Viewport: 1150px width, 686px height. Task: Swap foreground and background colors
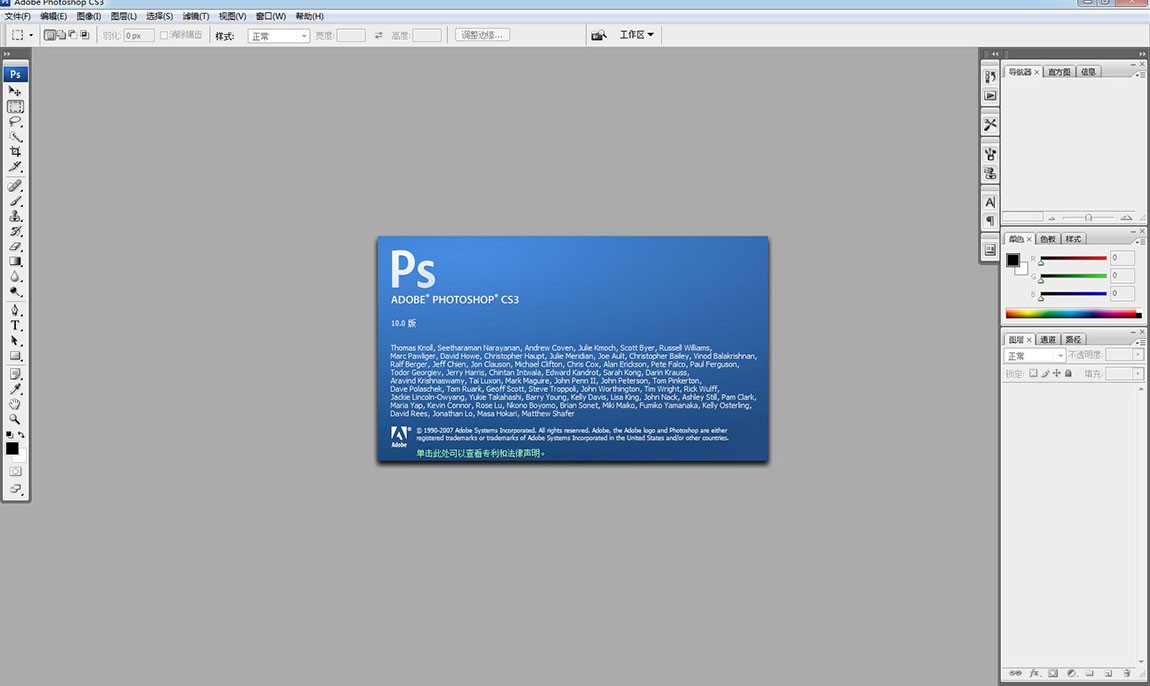pos(21,435)
